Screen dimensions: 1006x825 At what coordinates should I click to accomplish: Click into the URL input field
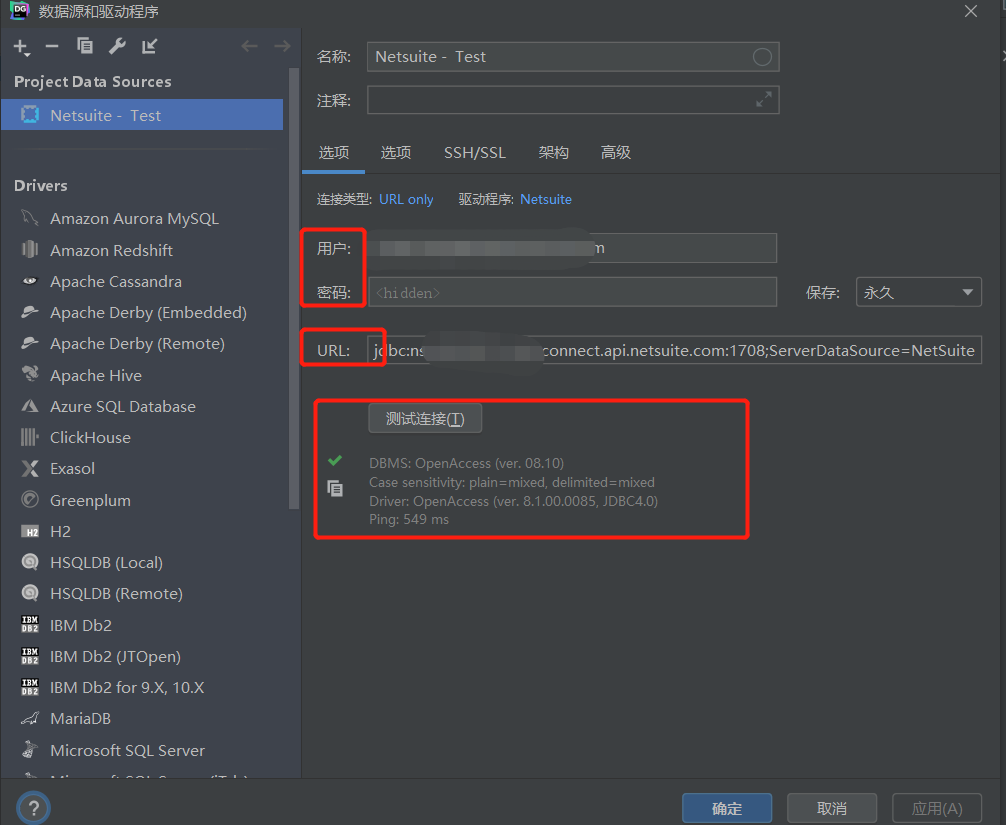point(675,350)
